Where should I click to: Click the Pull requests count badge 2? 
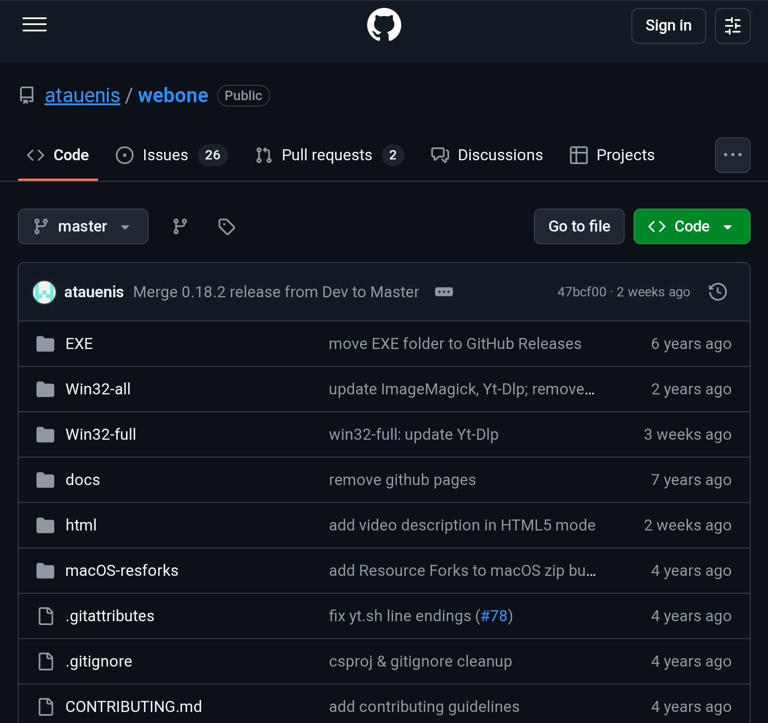point(393,155)
